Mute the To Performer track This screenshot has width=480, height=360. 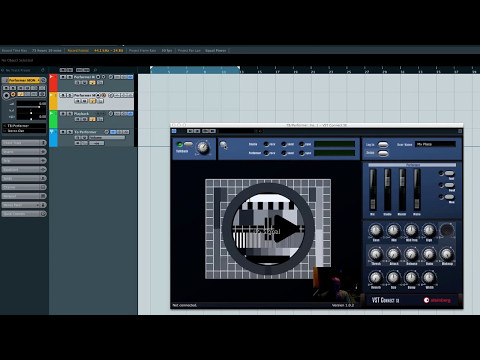(63, 132)
